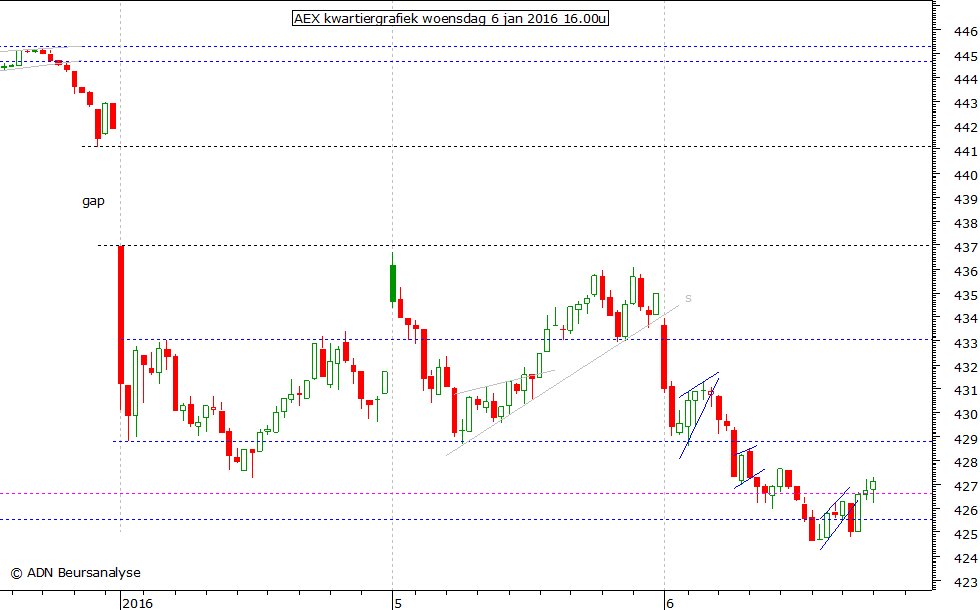Click the 444 price axis label

click(x=966, y=79)
